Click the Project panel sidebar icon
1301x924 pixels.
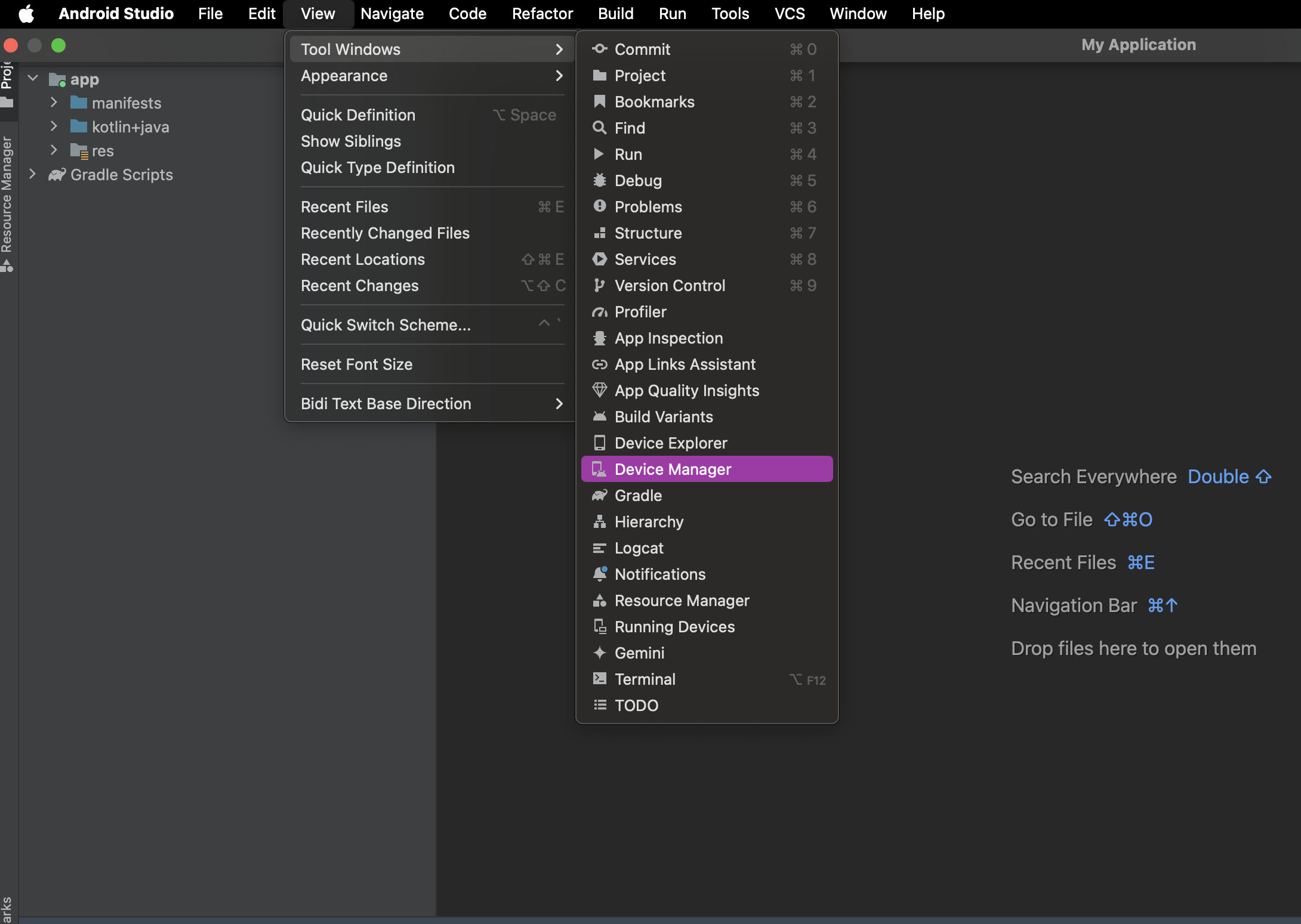click(9, 80)
